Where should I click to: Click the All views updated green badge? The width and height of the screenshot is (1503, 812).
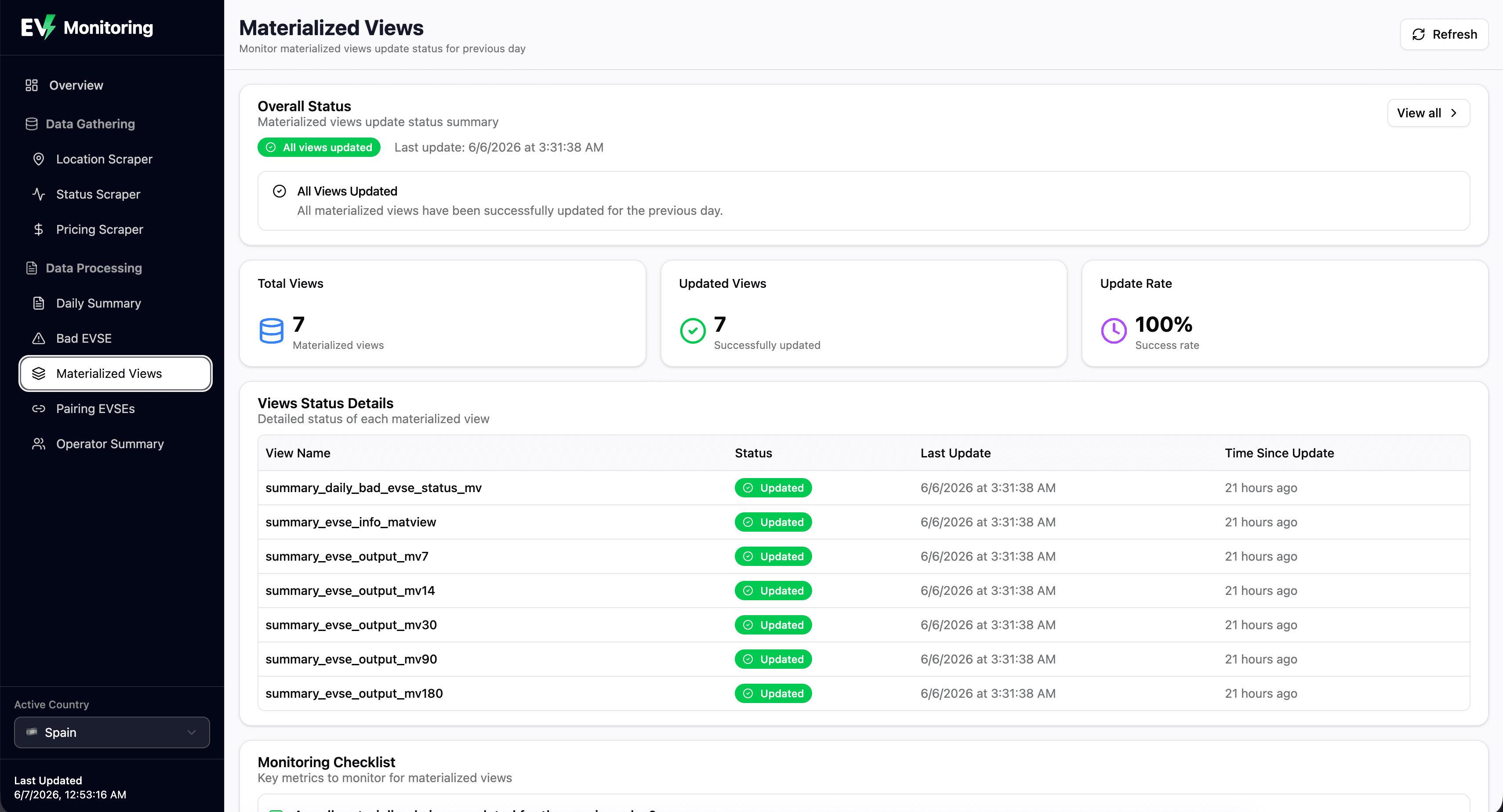click(x=319, y=147)
